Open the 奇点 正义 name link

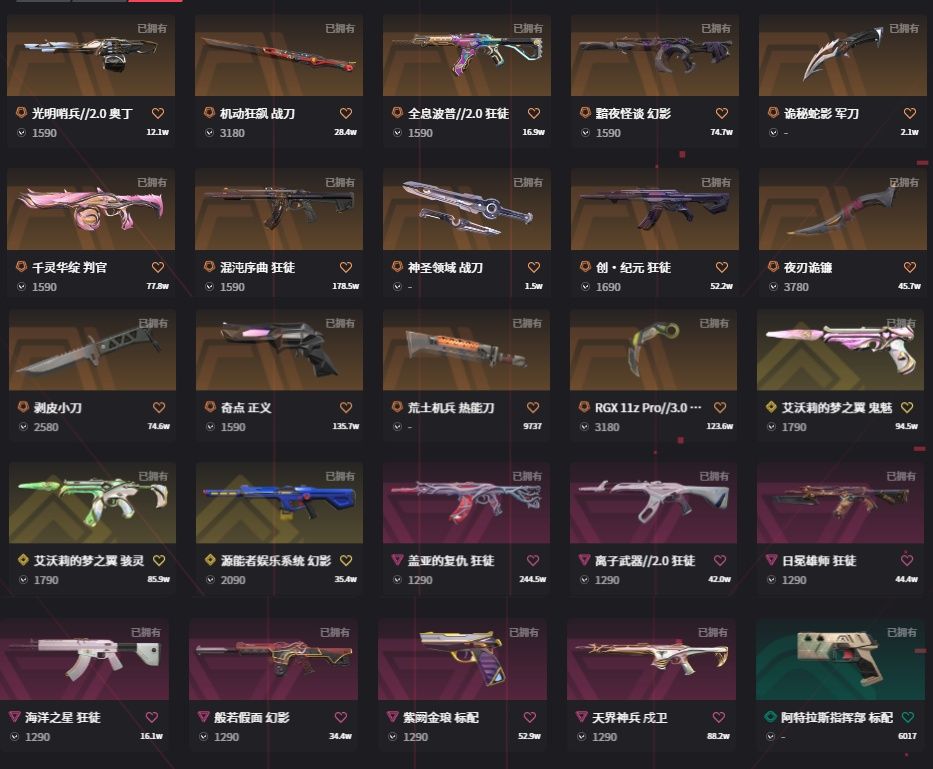[x=246, y=408]
